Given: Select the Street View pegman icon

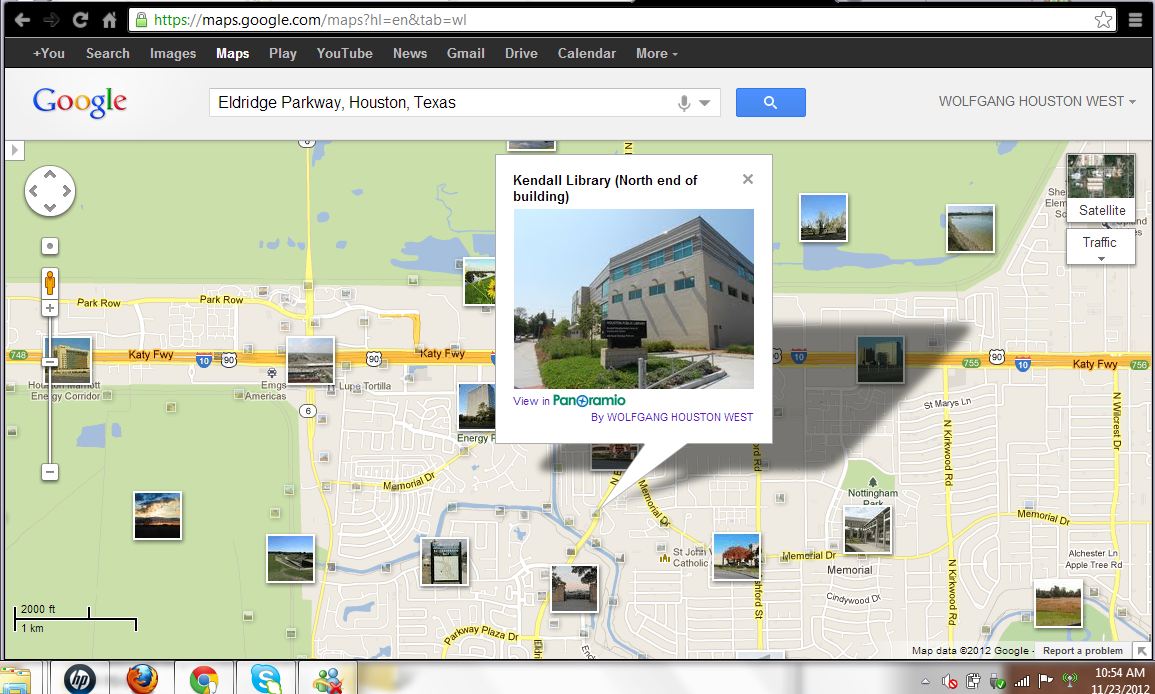Looking at the screenshot, I should (x=50, y=282).
